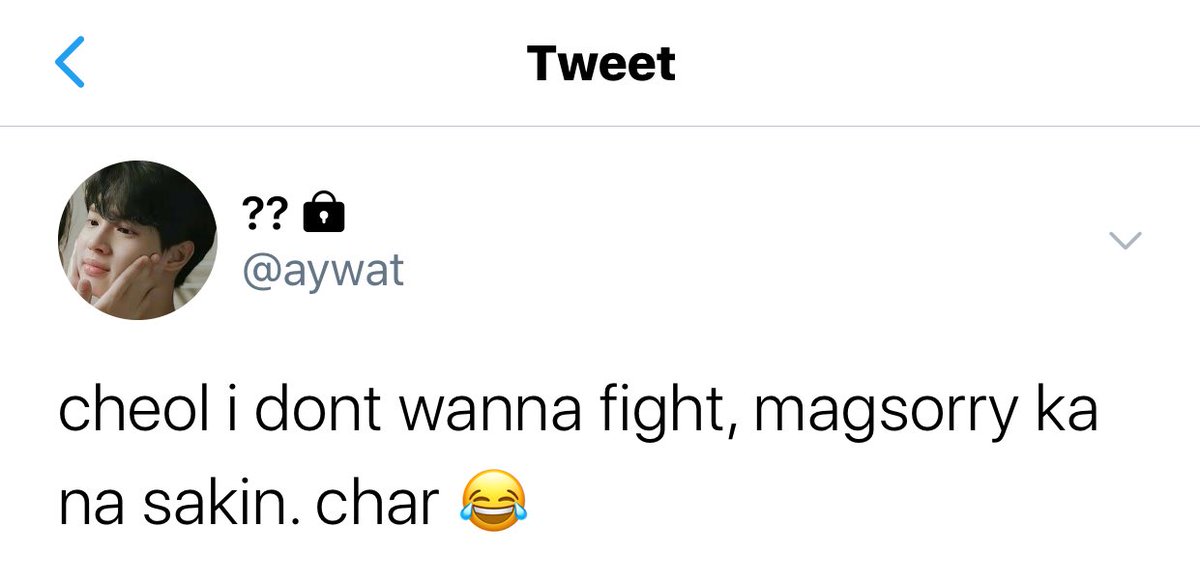Click the padlock protected-account icon
The width and height of the screenshot is (1200, 585).
[x=322, y=212]
